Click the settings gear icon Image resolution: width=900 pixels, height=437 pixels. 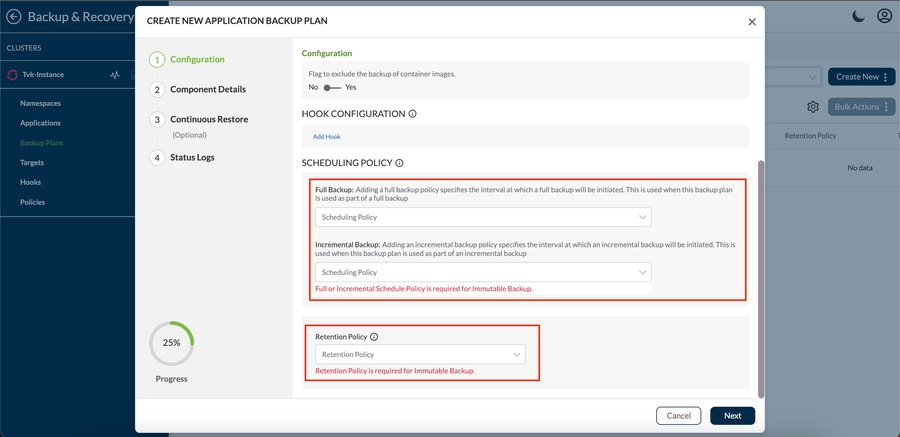point(813,107)
